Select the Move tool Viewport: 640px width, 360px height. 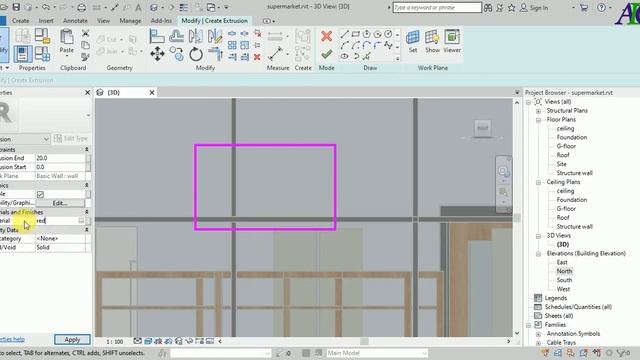[x=158, y=54]
